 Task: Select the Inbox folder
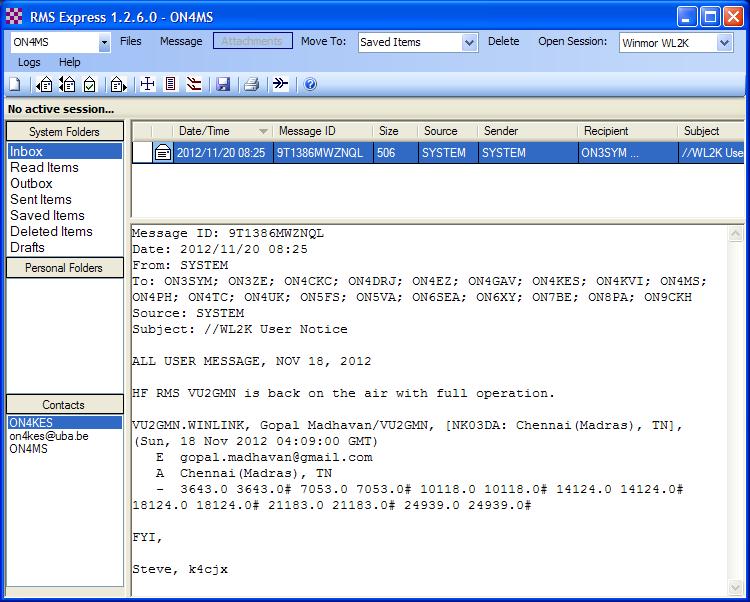click(x=65, y=151)
